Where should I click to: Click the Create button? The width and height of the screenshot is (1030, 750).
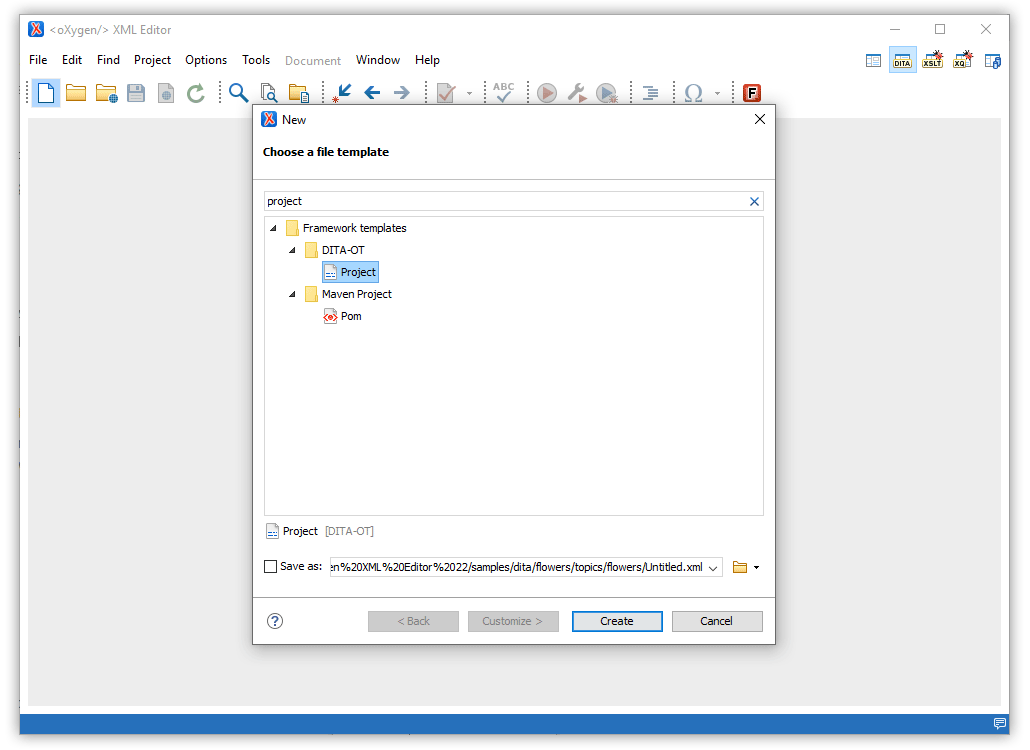[617, 621]
